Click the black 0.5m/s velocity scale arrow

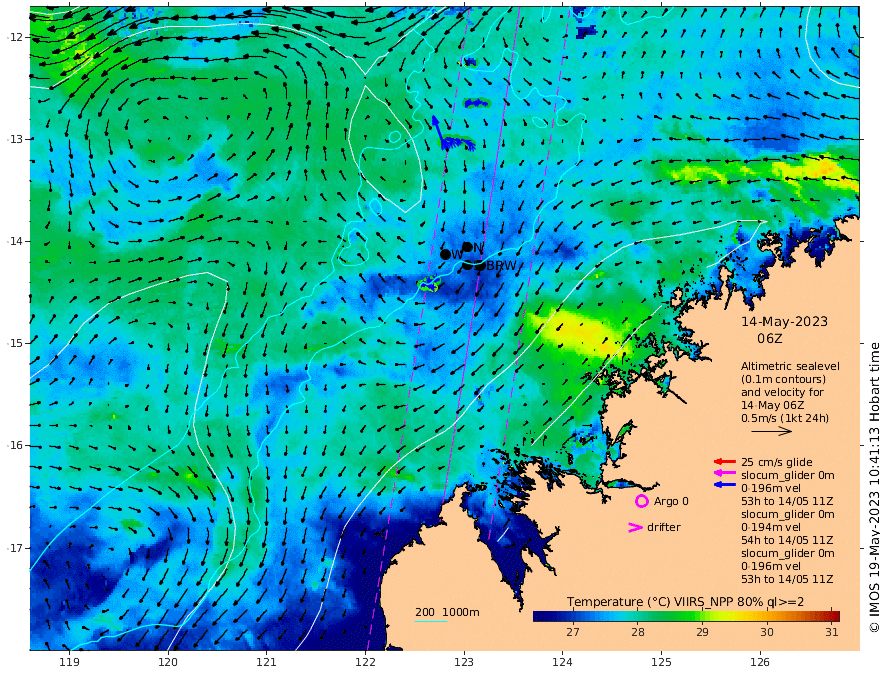(x=772, y=431)
